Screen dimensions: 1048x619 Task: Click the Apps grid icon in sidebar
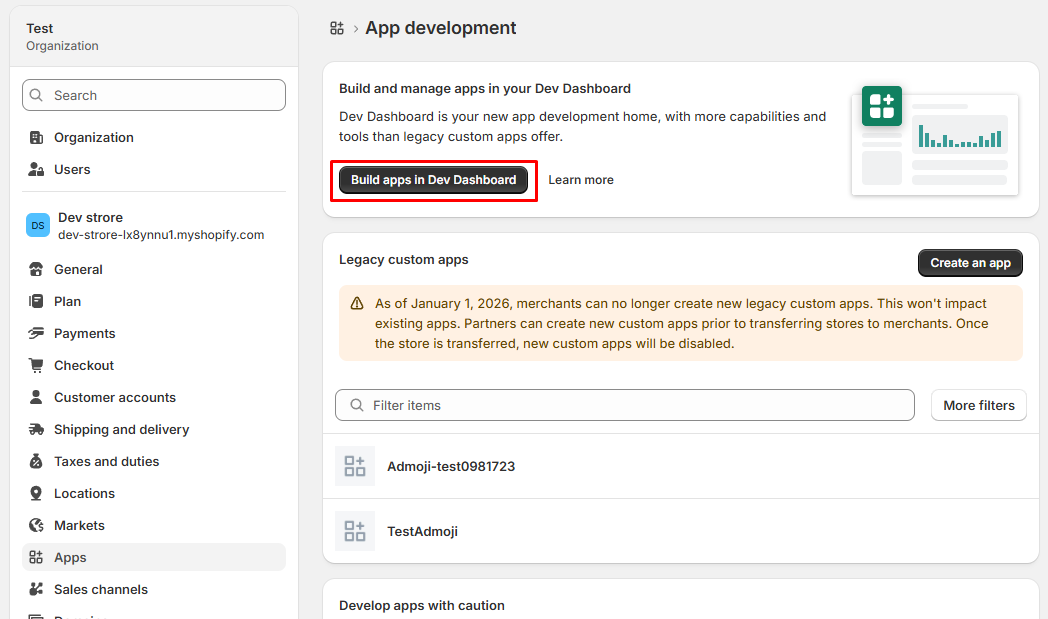tap(36, 558)
